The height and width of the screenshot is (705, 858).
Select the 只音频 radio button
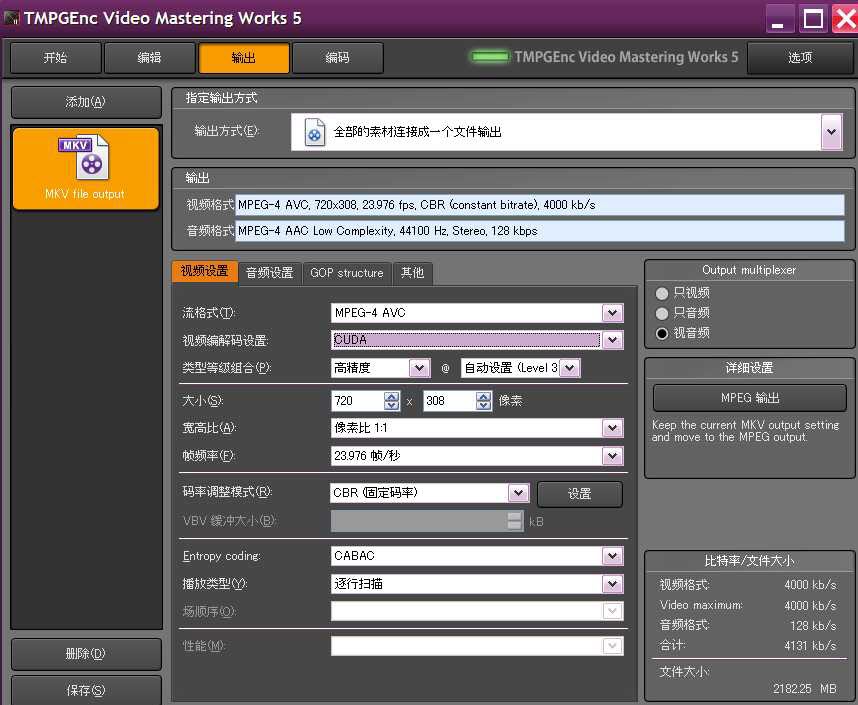point(661,313)
